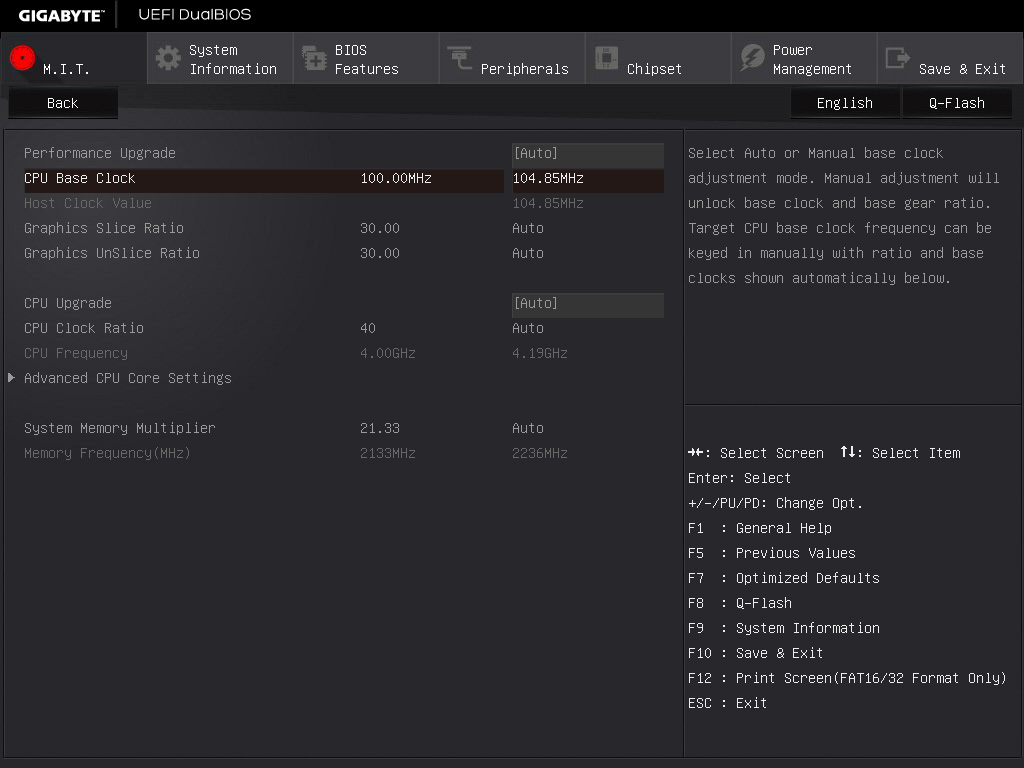Select Graphics Slice Ratio Auto value
The height and width of the screenshot is (768, 1024).
pos(528,229)
